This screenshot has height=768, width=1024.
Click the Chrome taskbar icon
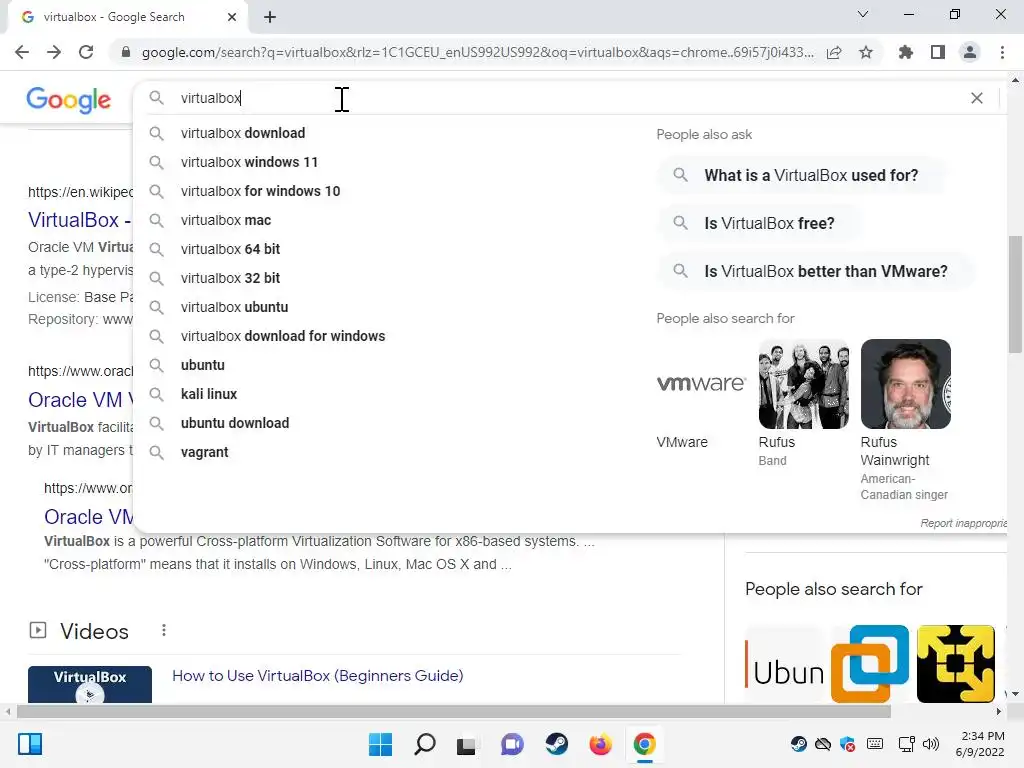pos(645,744)
